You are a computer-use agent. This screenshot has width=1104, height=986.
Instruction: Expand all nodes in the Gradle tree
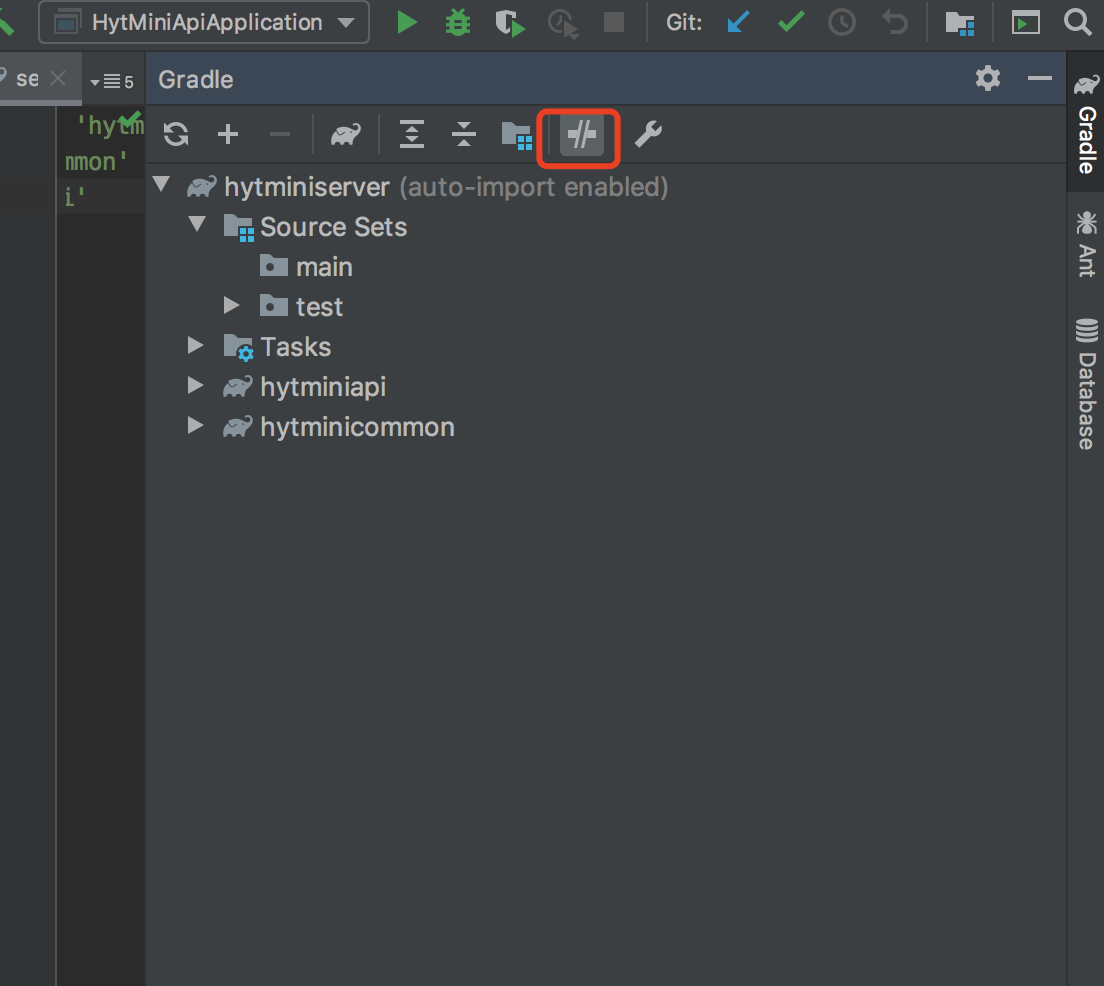tap(412, 134)
